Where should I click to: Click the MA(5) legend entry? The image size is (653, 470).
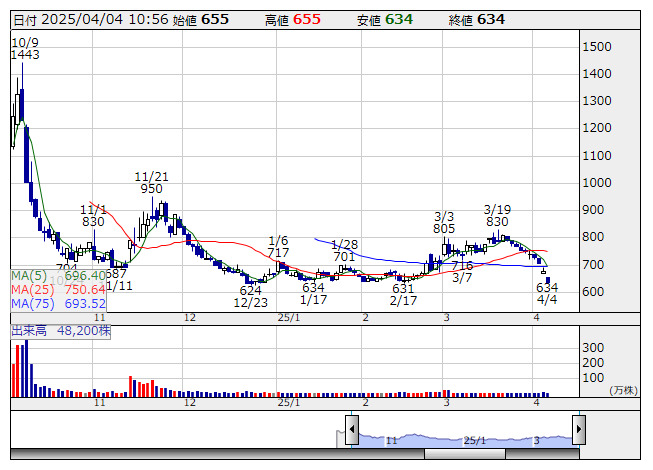(x=59, y=275)
